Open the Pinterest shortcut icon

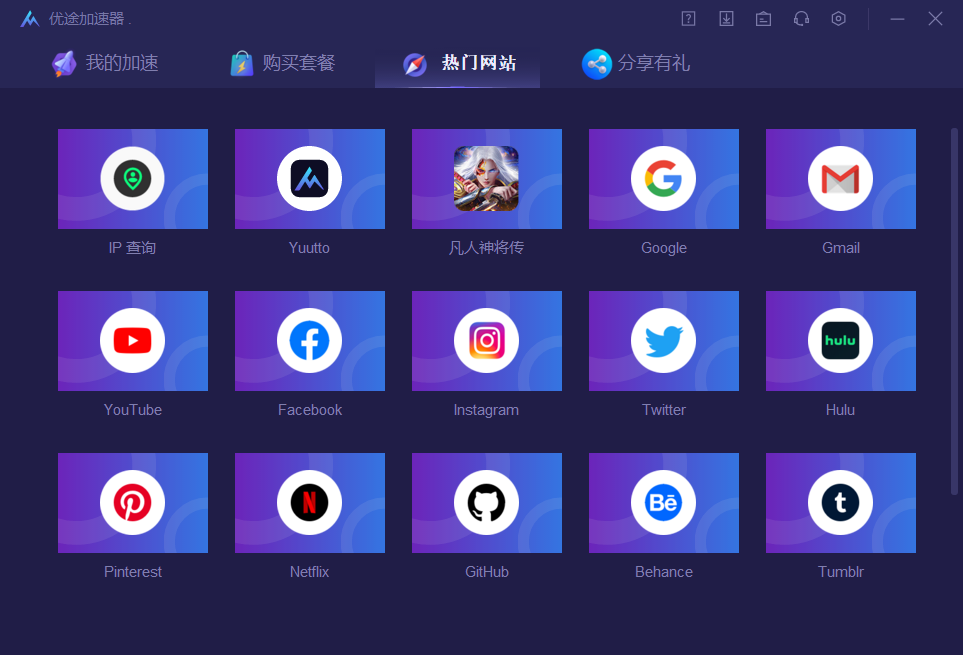click(133, 503)
